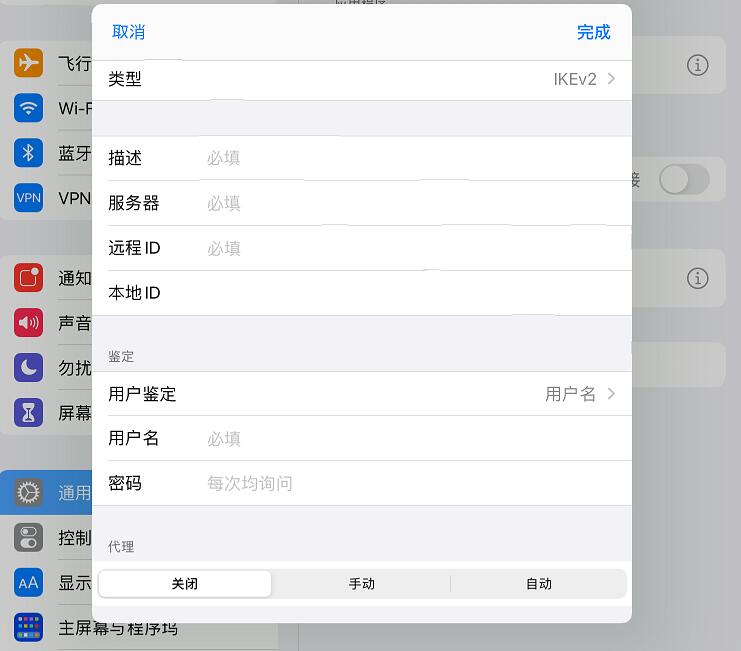Viewport: 741px width, 651px height.
Task: Select the Control Center toggle icon
Action: 28,537
